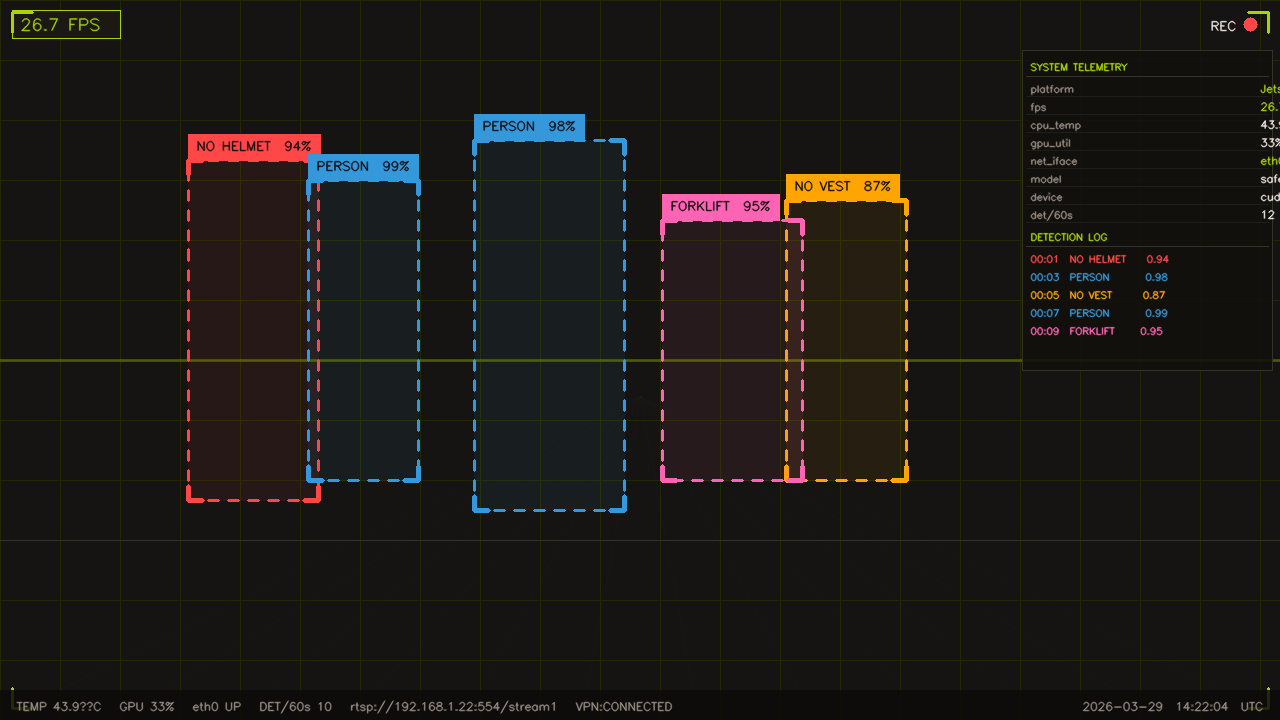This screenshot has width=1280, height=720.
Task: Select the PERSON 98% detection label
Action: pos(528,127)
